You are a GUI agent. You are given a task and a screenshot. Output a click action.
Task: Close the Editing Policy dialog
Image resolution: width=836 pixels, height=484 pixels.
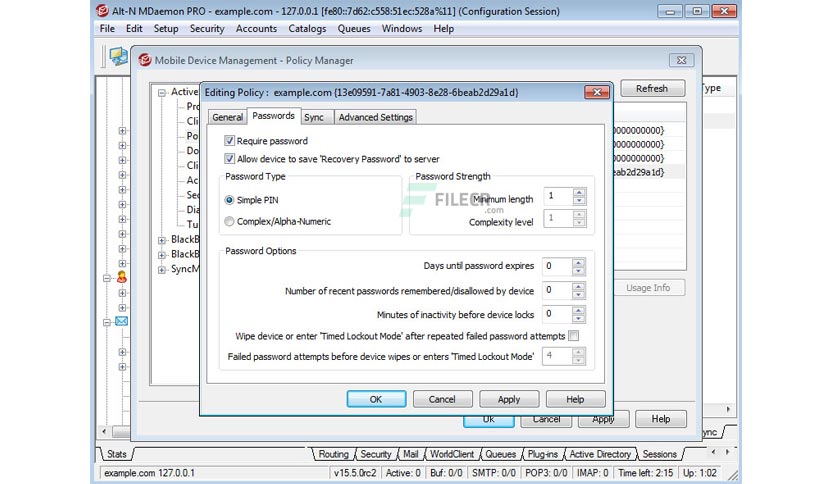[x=597, y=92]
